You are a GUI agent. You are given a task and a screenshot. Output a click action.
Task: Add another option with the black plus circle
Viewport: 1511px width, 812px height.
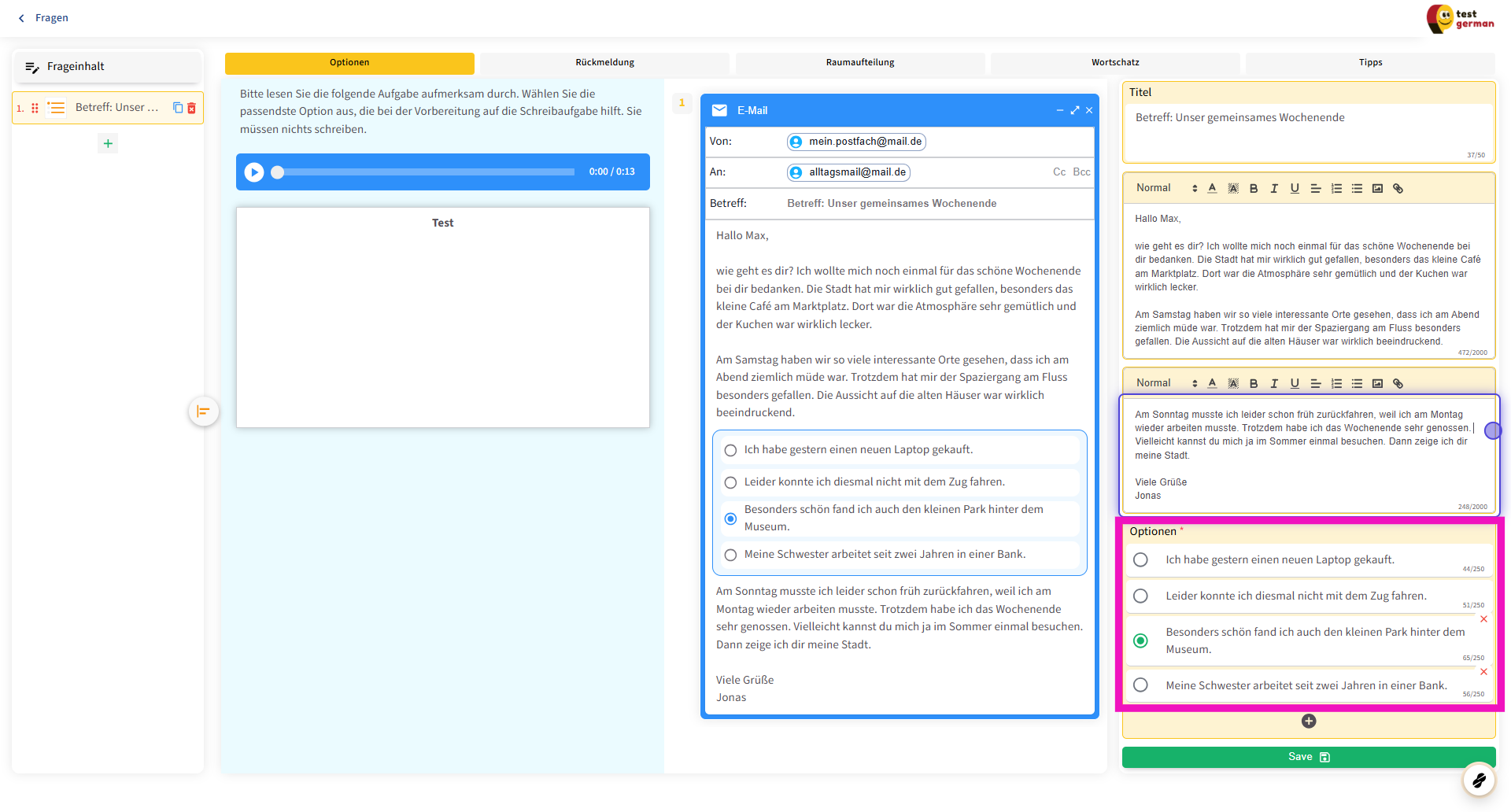point(1309,722)
